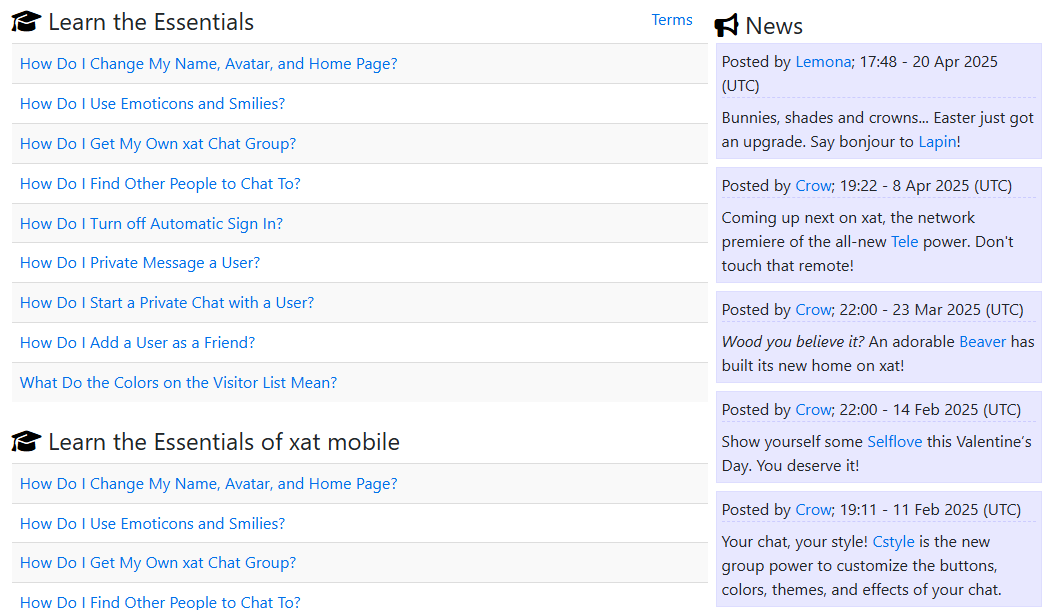Open the Beaver power link
The image size is (1047, 610).
pyautogui.click(x=982, y=341)
